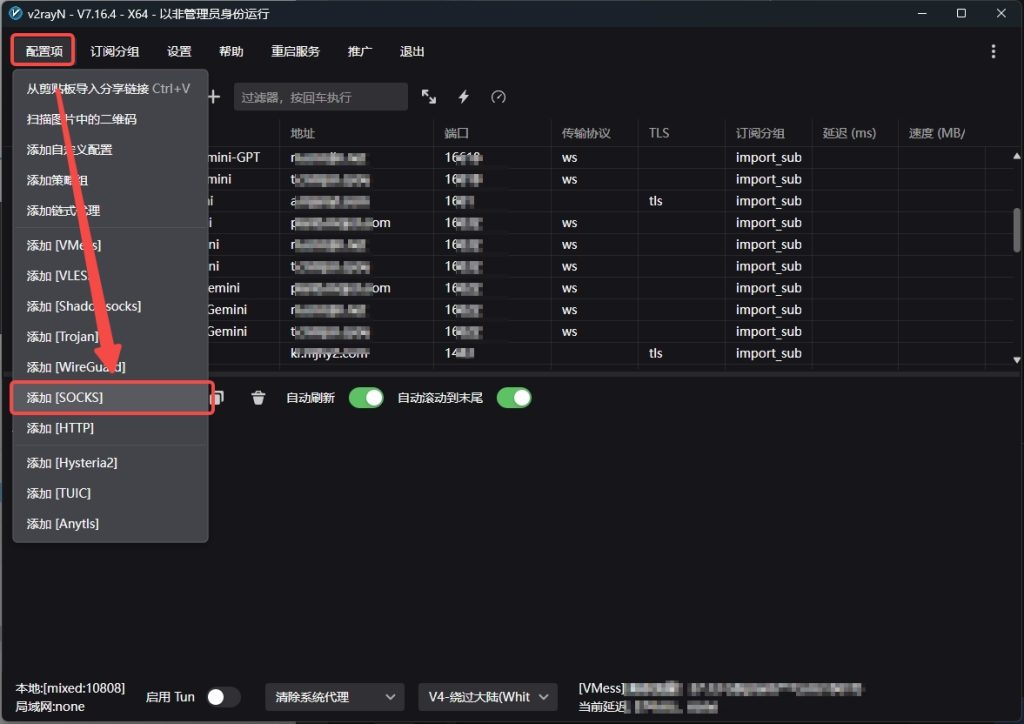Viewport: 1024px width, 724px height.
Task: Click the 过滤器 filter input field
Action: 321,97
